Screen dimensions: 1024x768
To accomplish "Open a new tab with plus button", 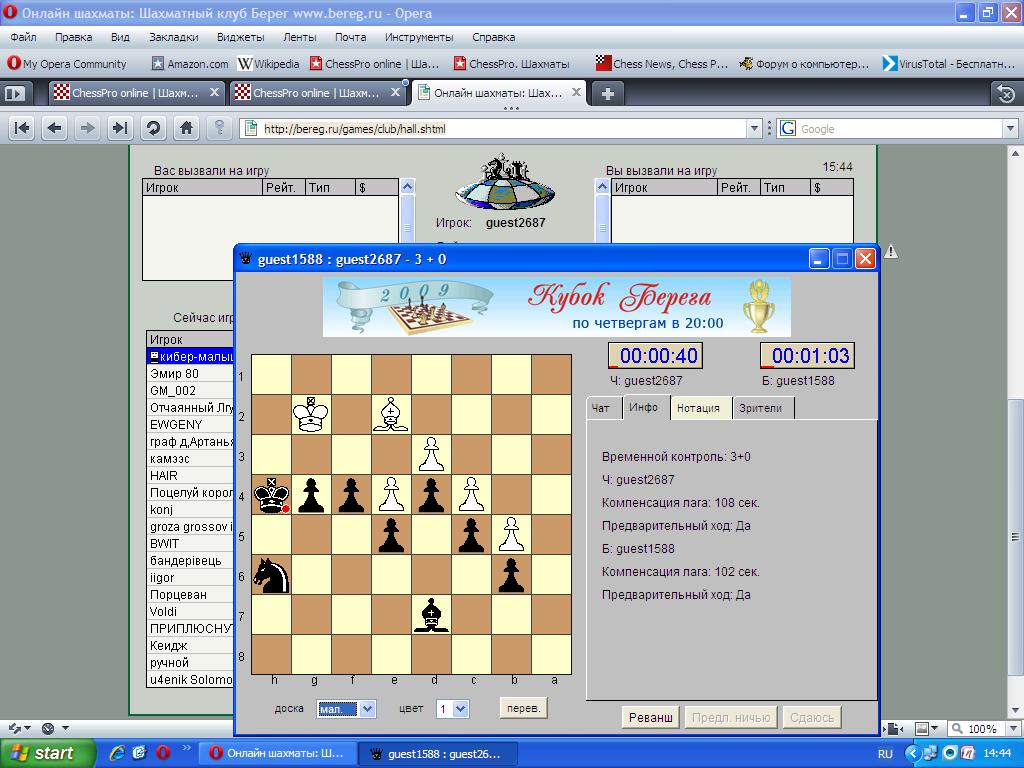I will tap(607, 93).
